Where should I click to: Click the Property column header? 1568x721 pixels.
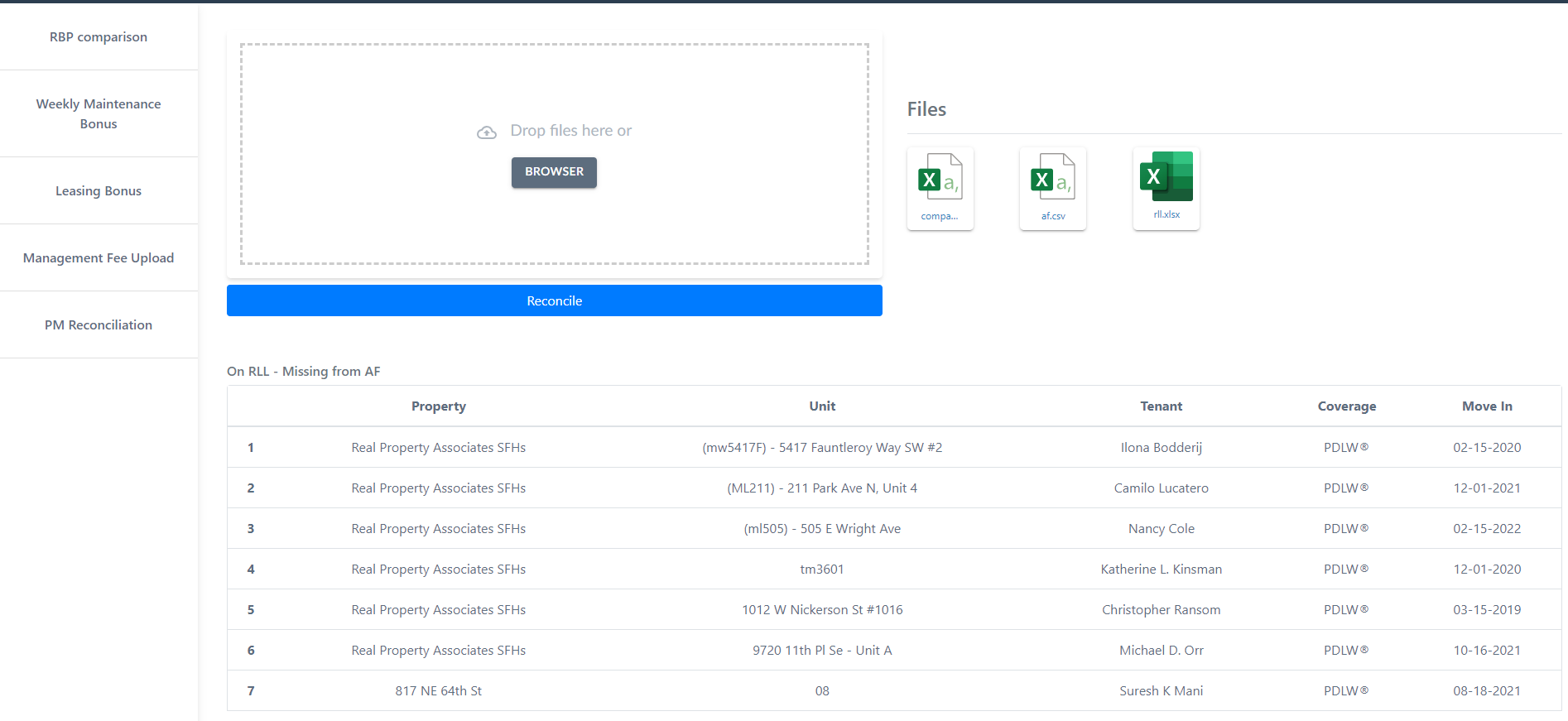pyautogui.click(x=438, y=406)
